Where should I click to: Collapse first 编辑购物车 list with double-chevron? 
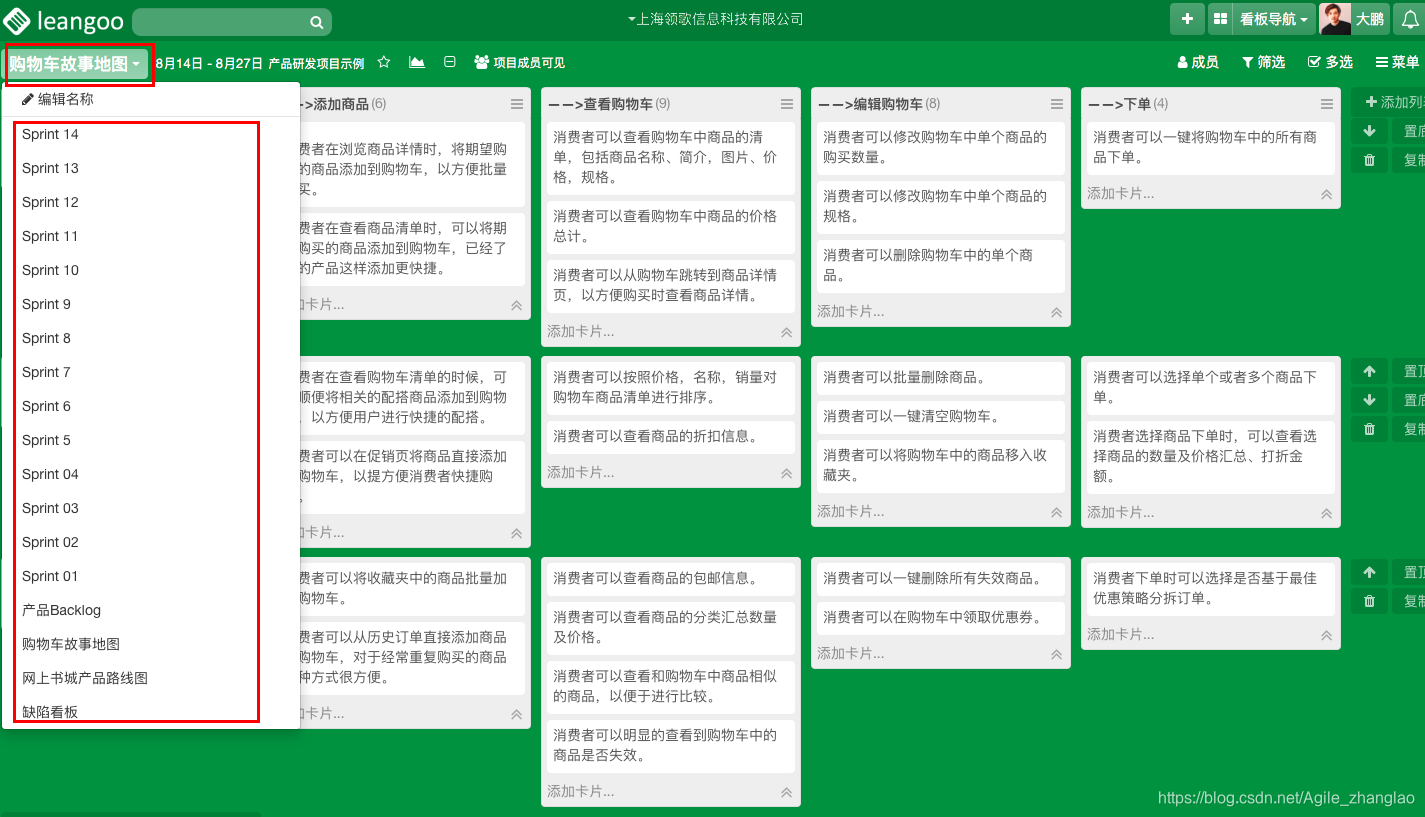[x=1057, y=313]
